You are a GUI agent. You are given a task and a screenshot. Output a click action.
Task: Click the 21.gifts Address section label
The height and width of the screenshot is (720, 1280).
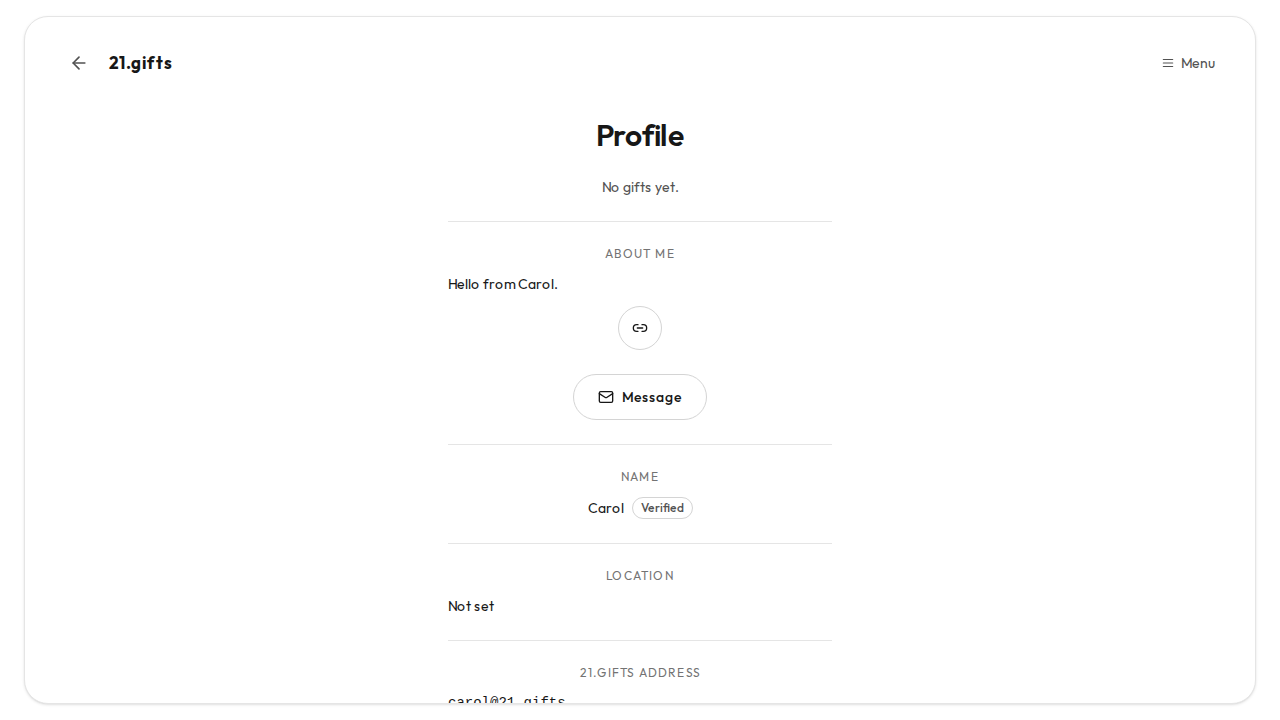click(640, 673)
